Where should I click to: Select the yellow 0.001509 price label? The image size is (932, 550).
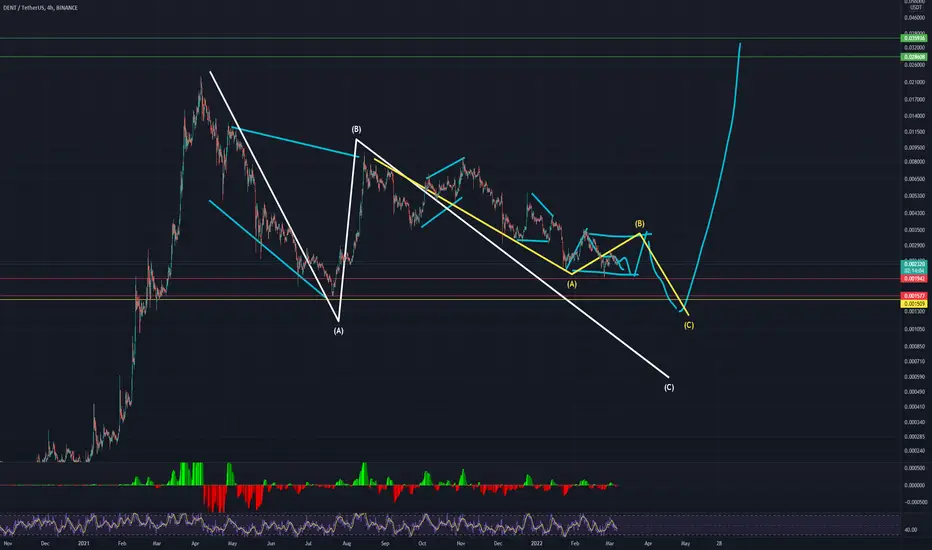(x=914, y=304)
